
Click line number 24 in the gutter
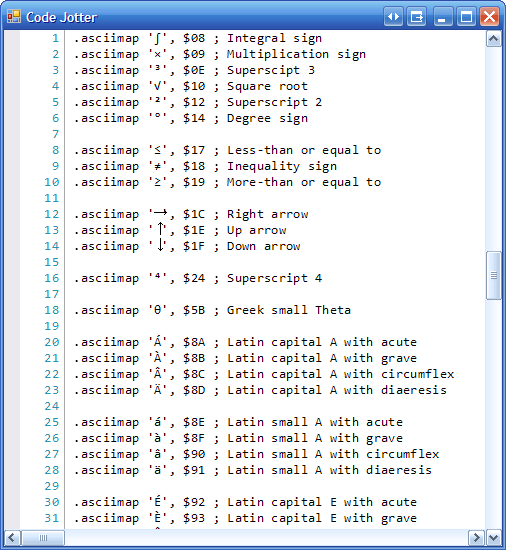coord(52,406)
